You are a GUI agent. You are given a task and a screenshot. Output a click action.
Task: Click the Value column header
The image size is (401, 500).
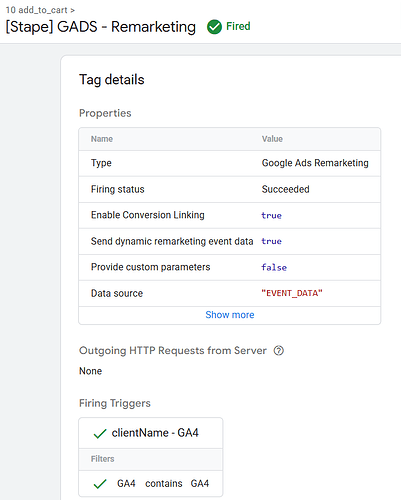(272, 139)
